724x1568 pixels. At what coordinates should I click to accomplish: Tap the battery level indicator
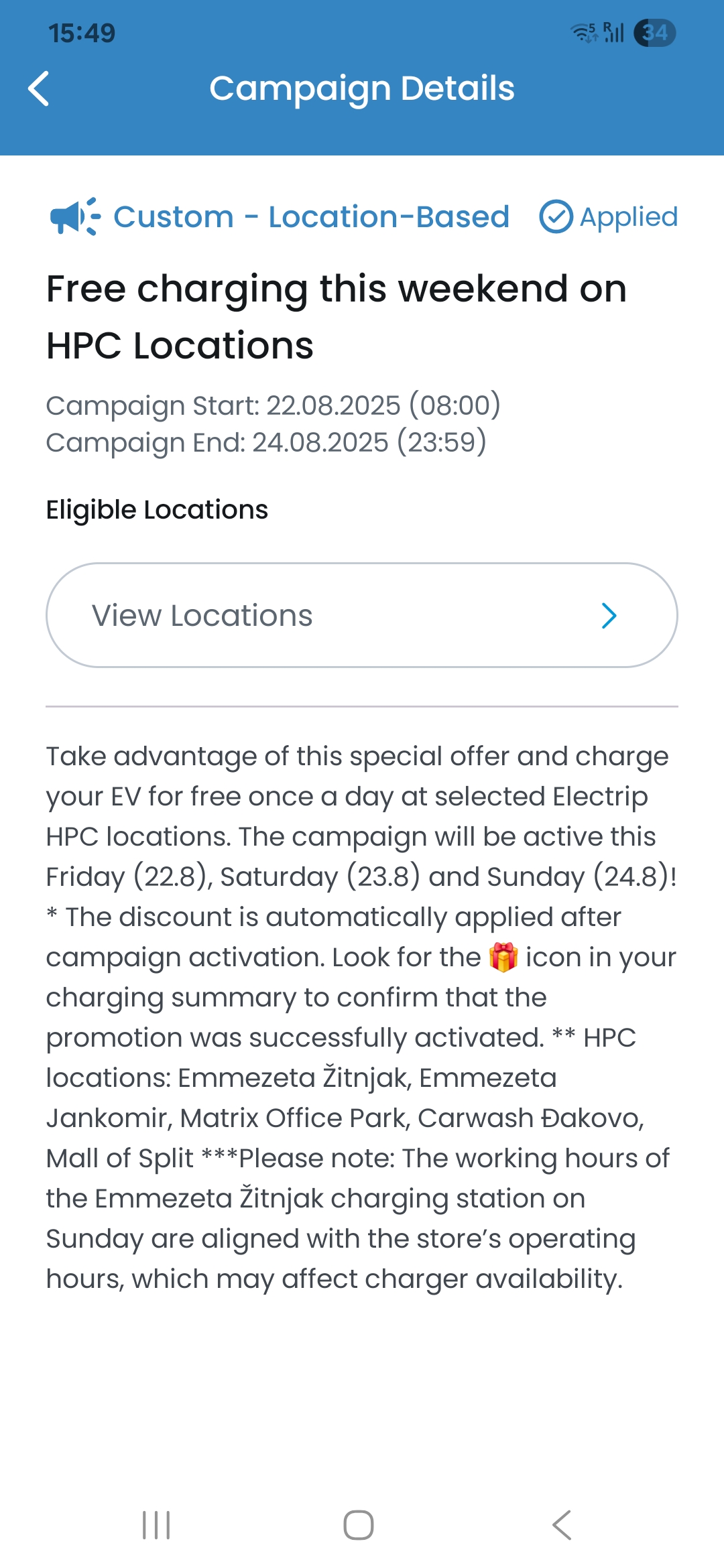[655, 33]
